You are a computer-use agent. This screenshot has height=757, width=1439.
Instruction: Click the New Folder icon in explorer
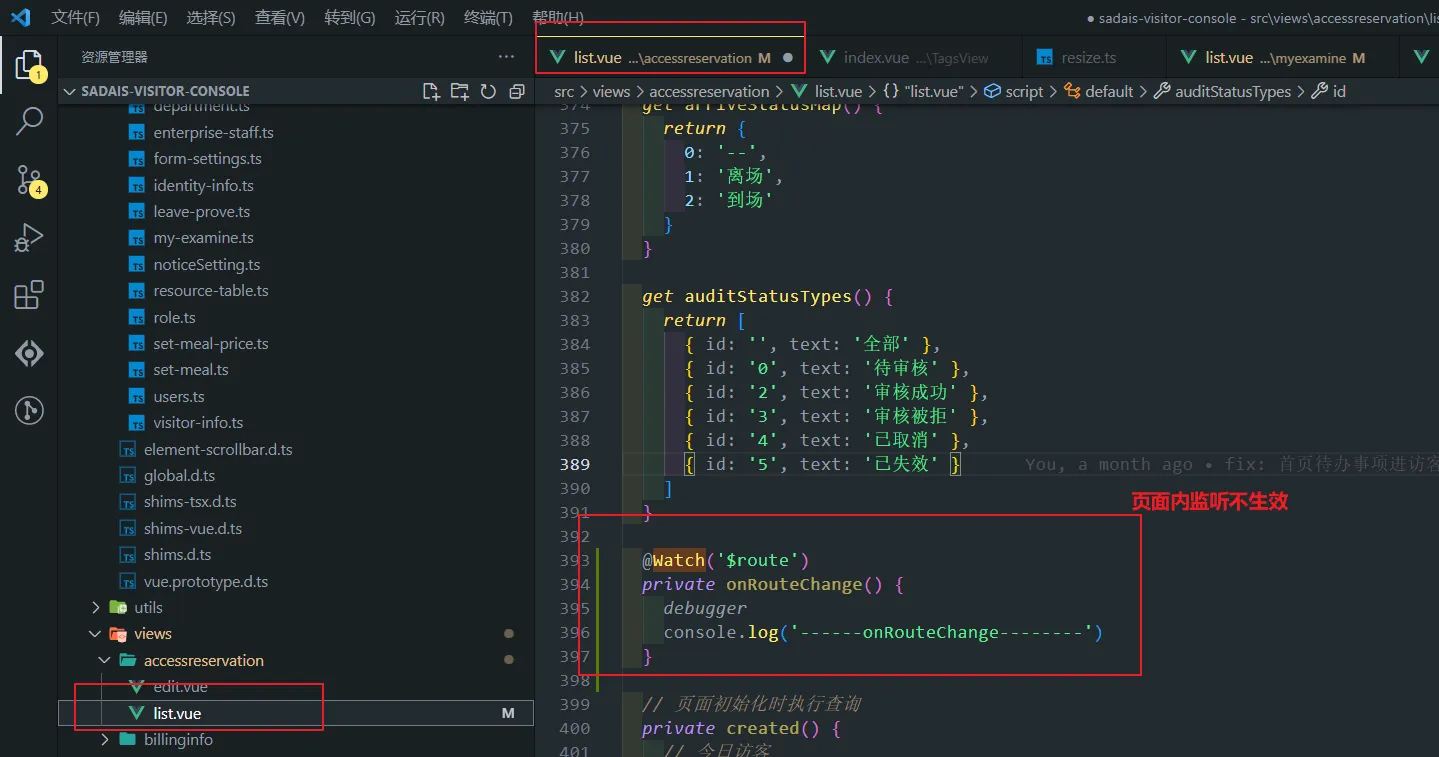click(x=459, y=91)
